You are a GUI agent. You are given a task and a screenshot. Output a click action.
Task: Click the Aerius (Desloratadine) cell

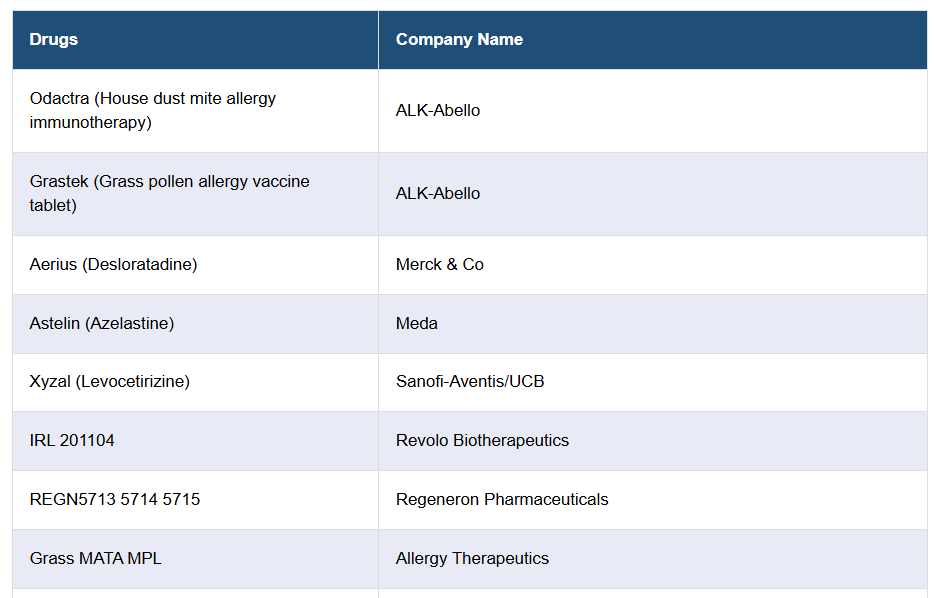point(113,265)
